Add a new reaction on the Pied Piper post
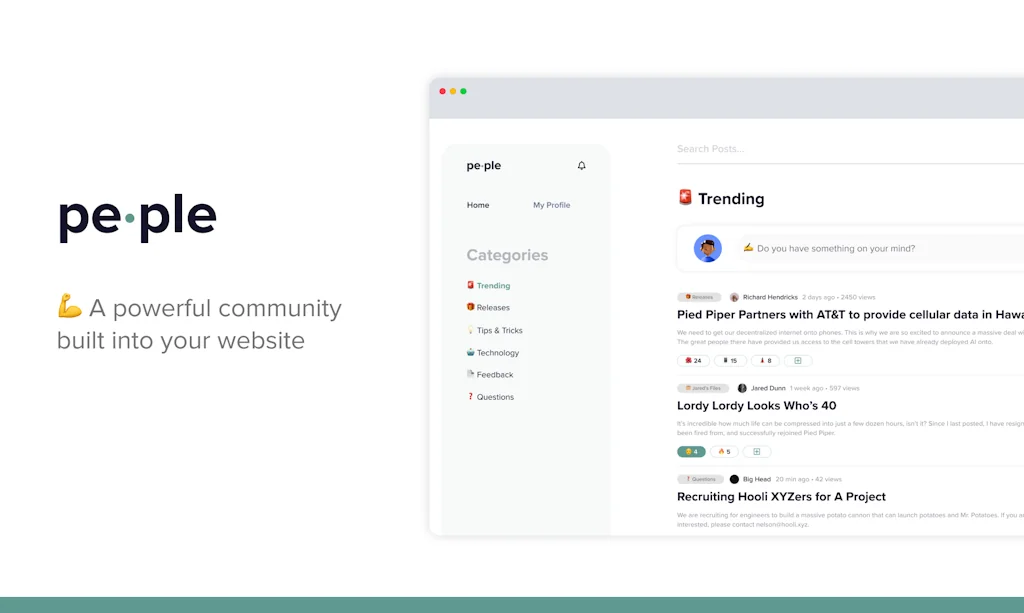Image resolution: width=1024 pixels, height=613 pixels. [798, 360]
